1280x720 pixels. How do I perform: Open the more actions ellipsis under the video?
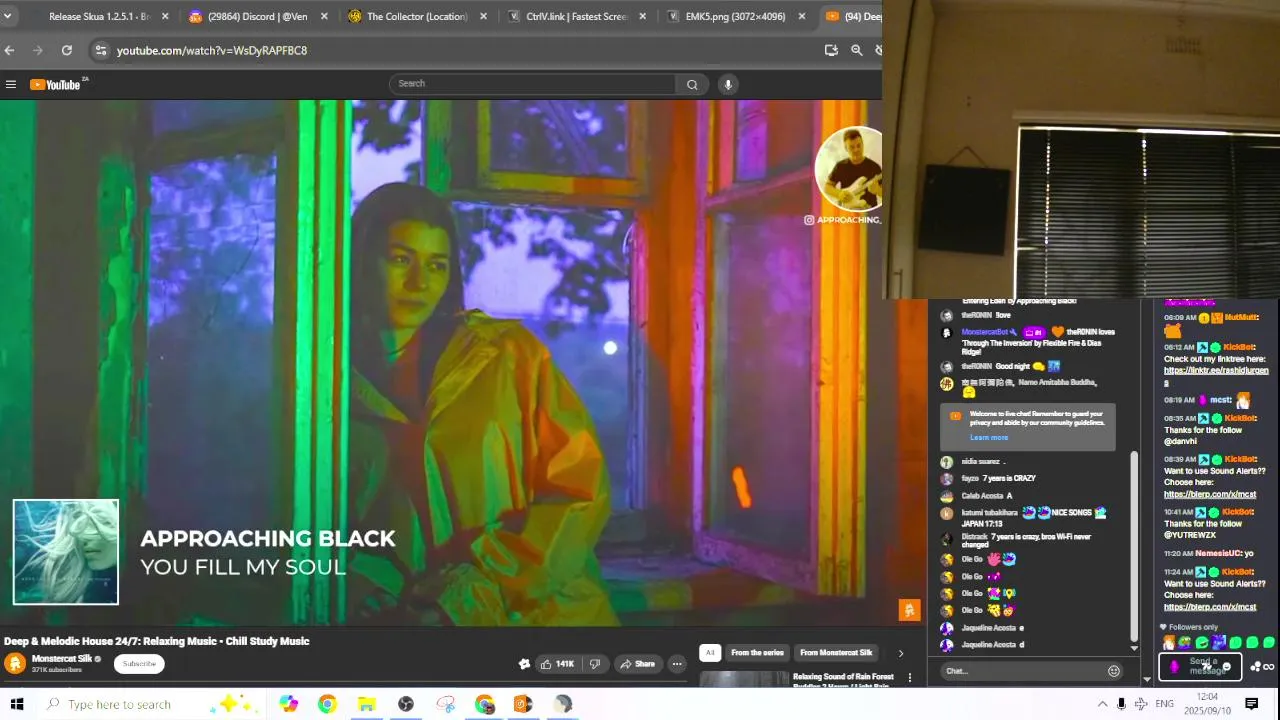(677, 664)
